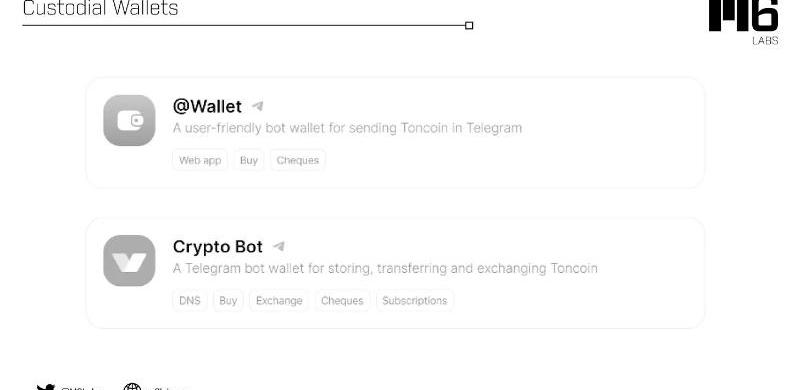The image size is (800, 390).
Task: Select the DNS tag
Action: 190,301
